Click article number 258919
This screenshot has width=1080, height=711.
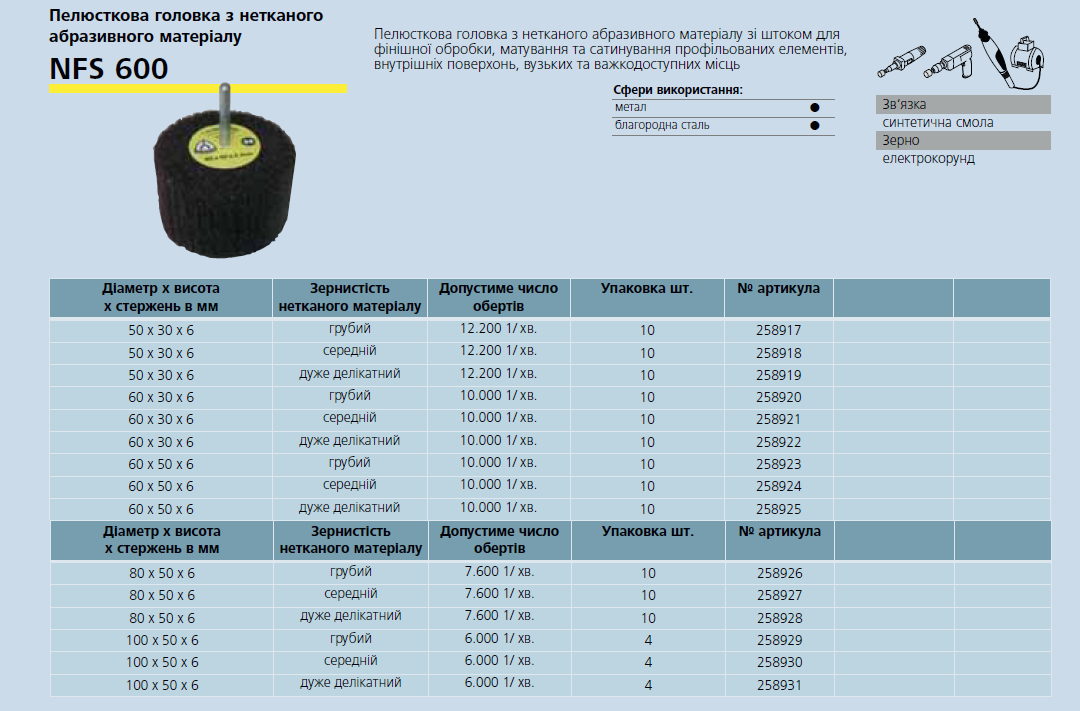pos(778,375)
